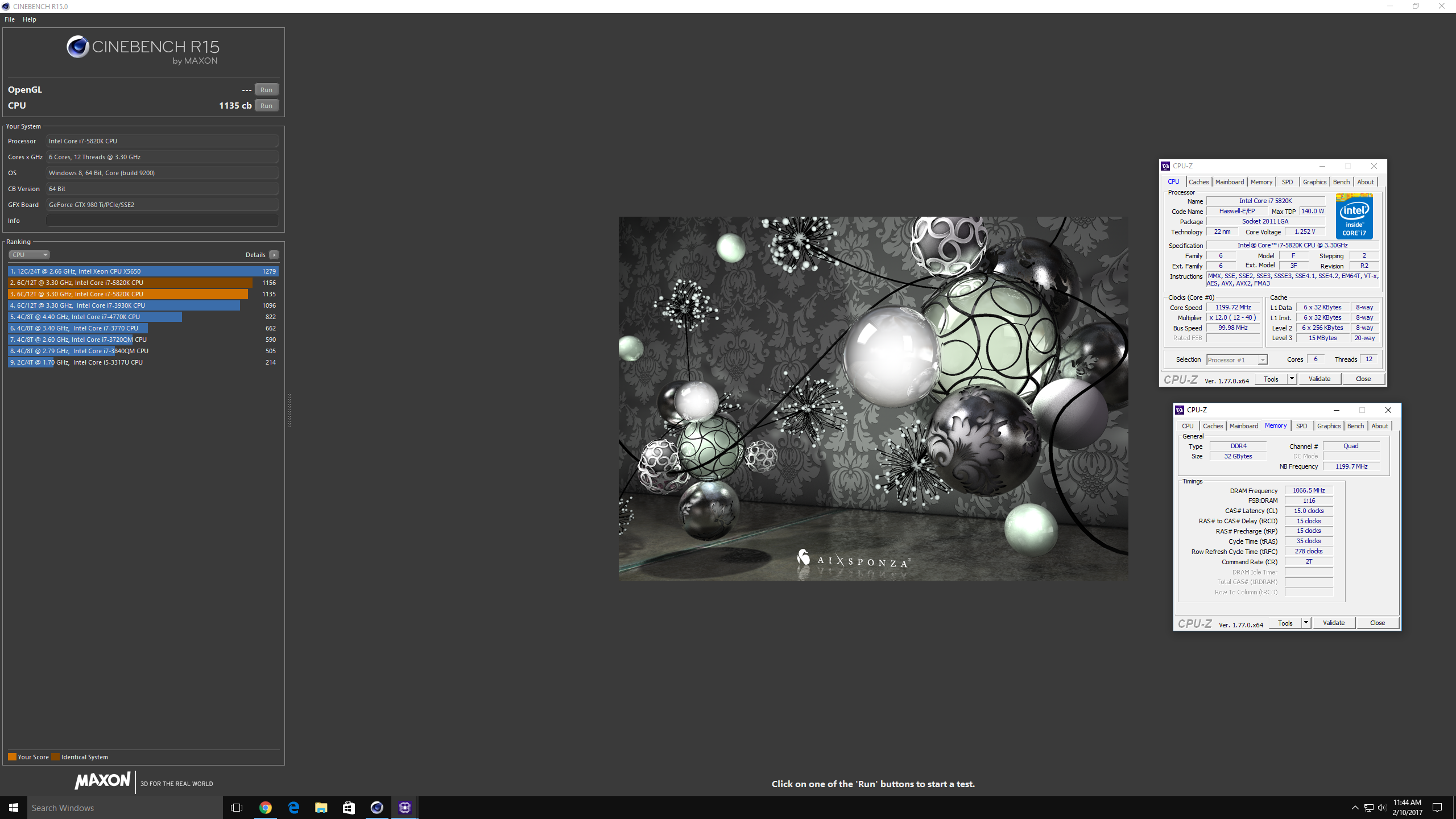Switch to Cinebench taskbar icon
Screen dimensions: 1456x819
(x=377, y=808)
